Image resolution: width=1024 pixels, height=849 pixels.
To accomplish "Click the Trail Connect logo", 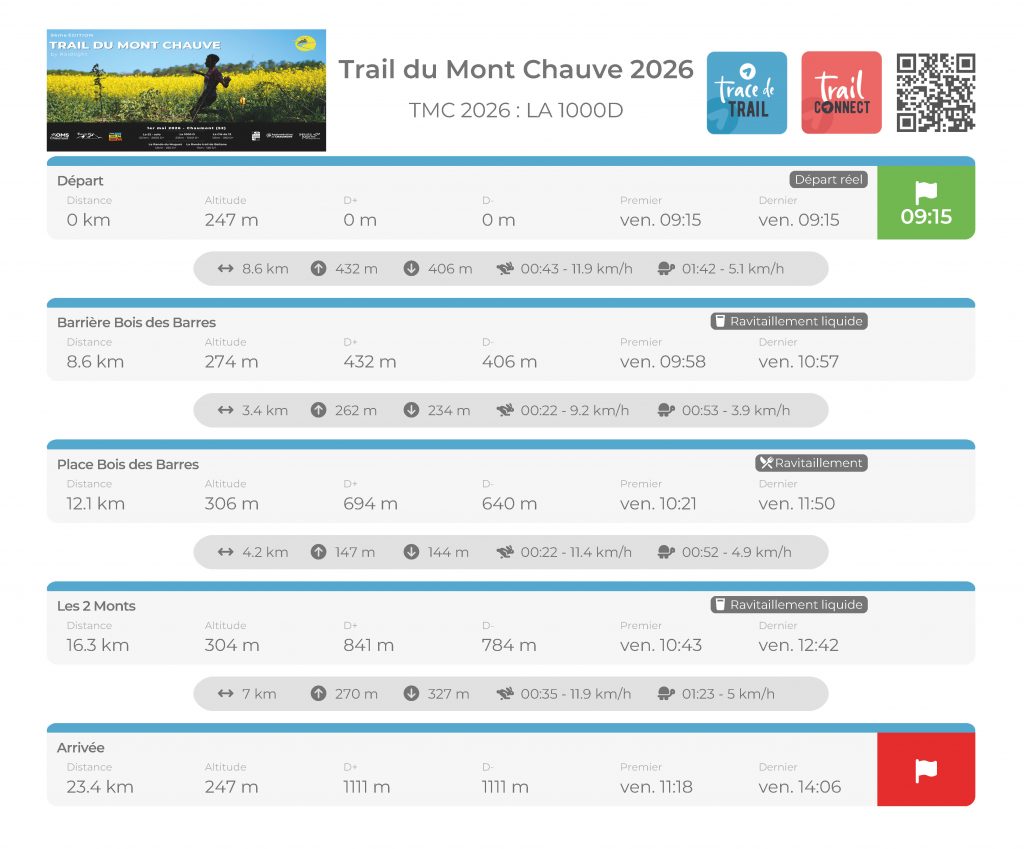I will coord(841,92).
